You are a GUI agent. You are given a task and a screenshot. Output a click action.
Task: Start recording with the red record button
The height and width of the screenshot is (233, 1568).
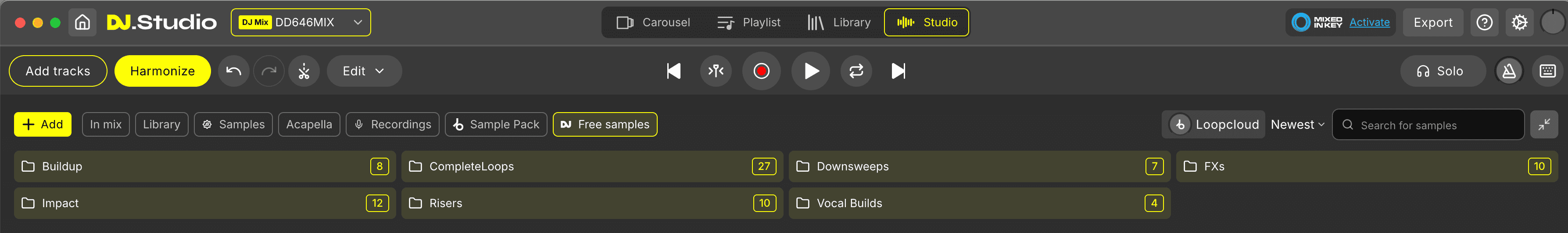point(761,71)
